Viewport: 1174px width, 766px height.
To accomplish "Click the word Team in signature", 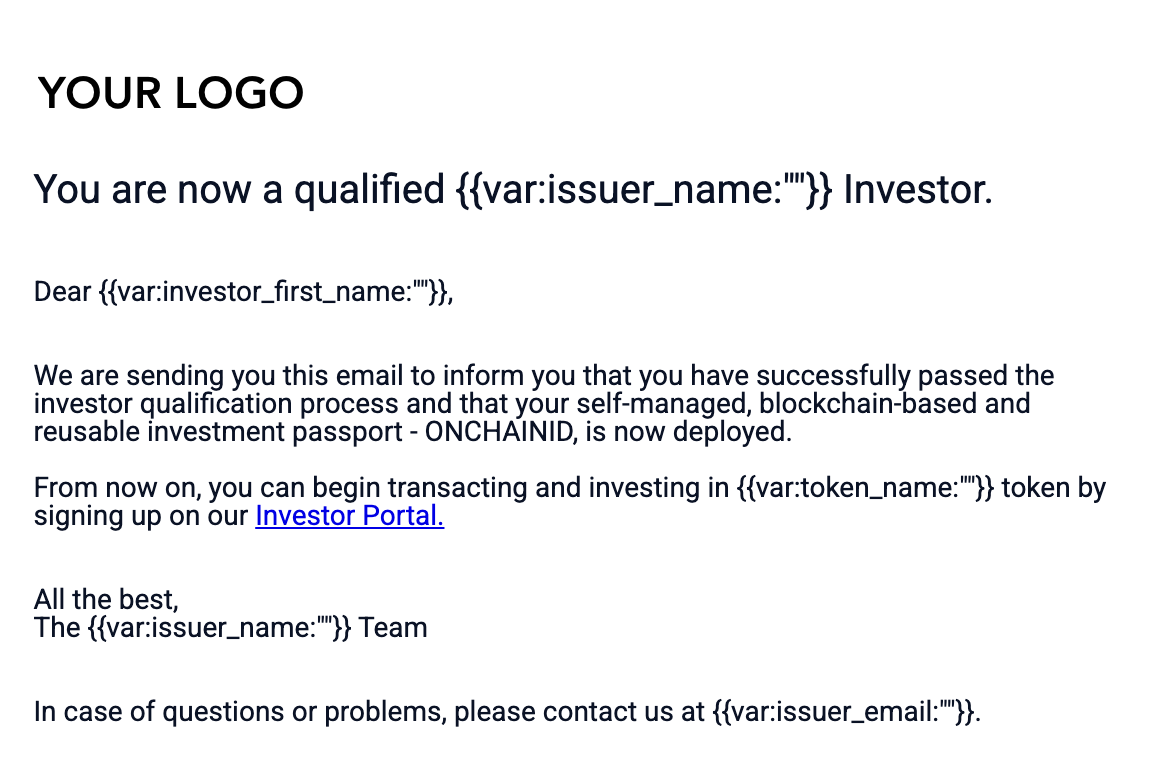I will pos(393,627).
